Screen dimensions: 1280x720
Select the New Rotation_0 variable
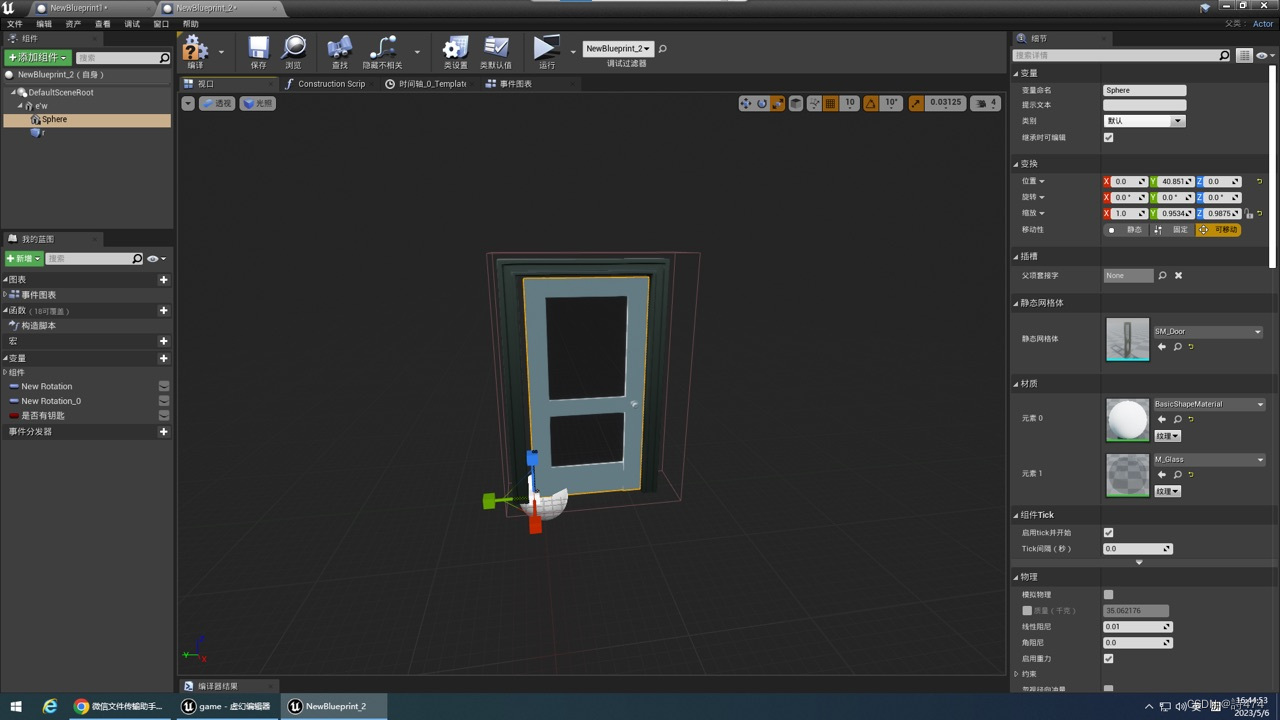(x=51, y=401)
